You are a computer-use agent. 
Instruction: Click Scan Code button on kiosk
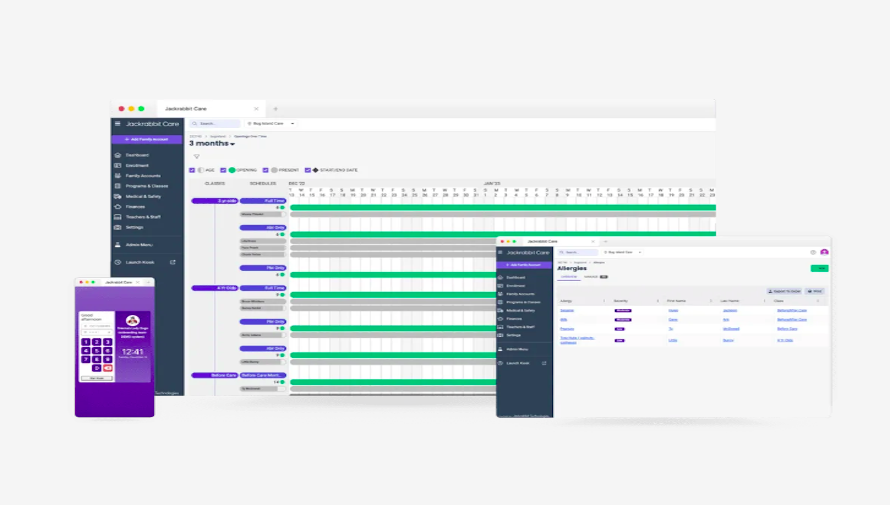coord(97,378)
